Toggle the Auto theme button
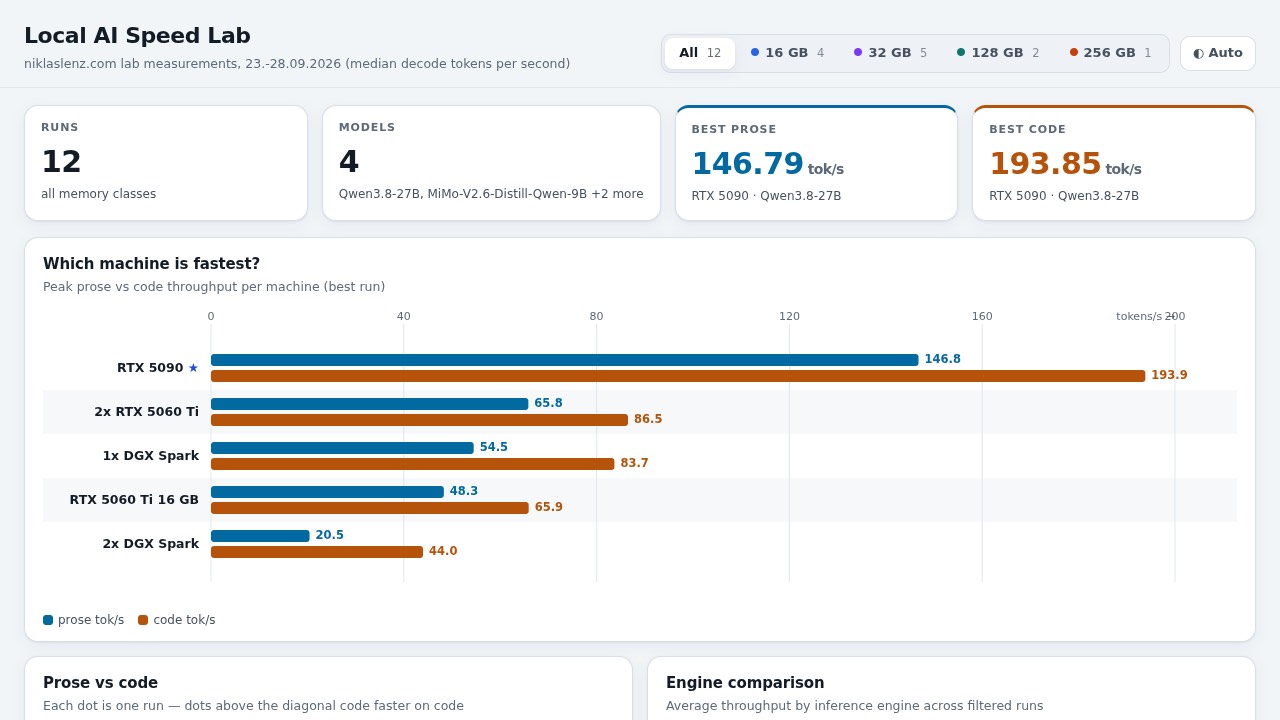1280x720 pixels. coord(1218,53)
